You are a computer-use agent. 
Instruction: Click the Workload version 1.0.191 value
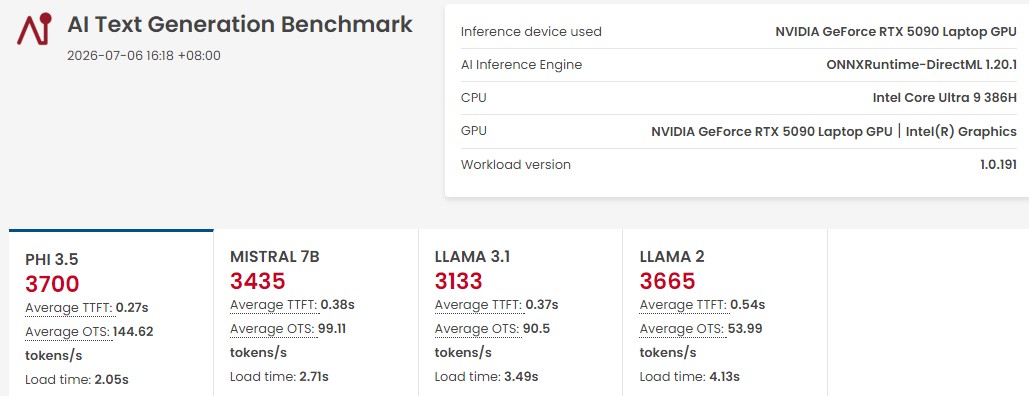pos(998,165)
